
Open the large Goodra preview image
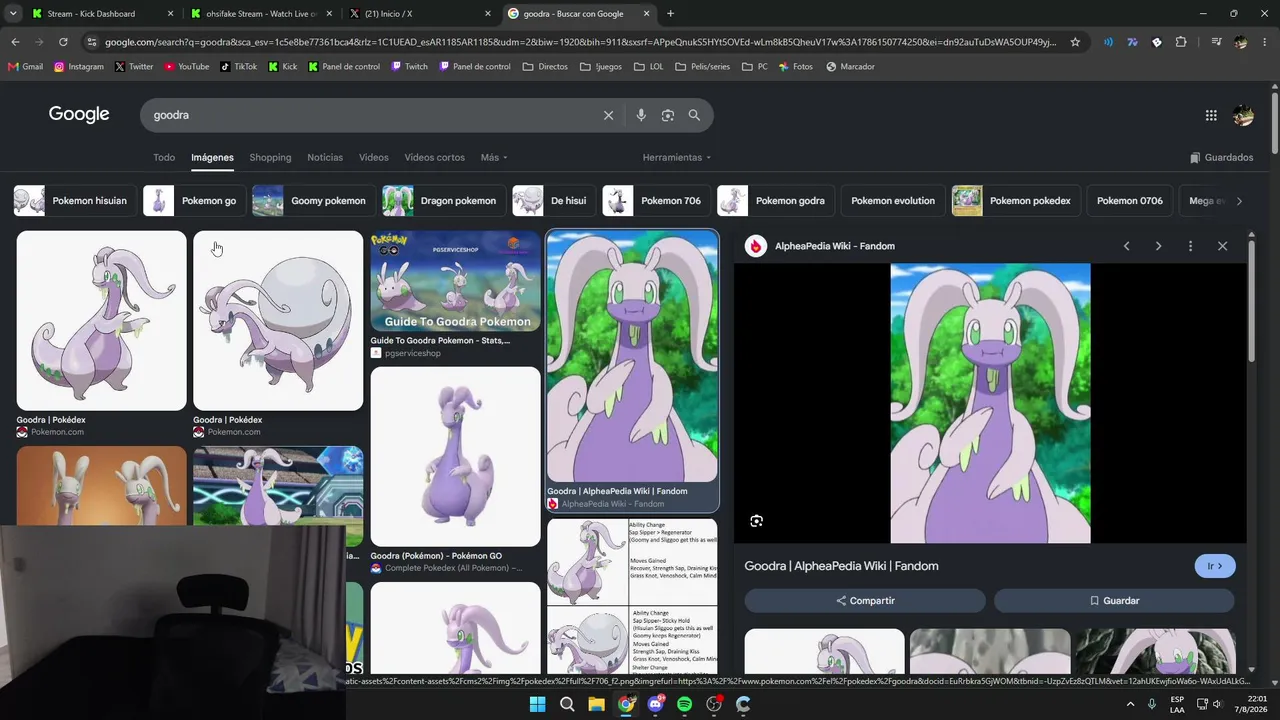[990, 403]
